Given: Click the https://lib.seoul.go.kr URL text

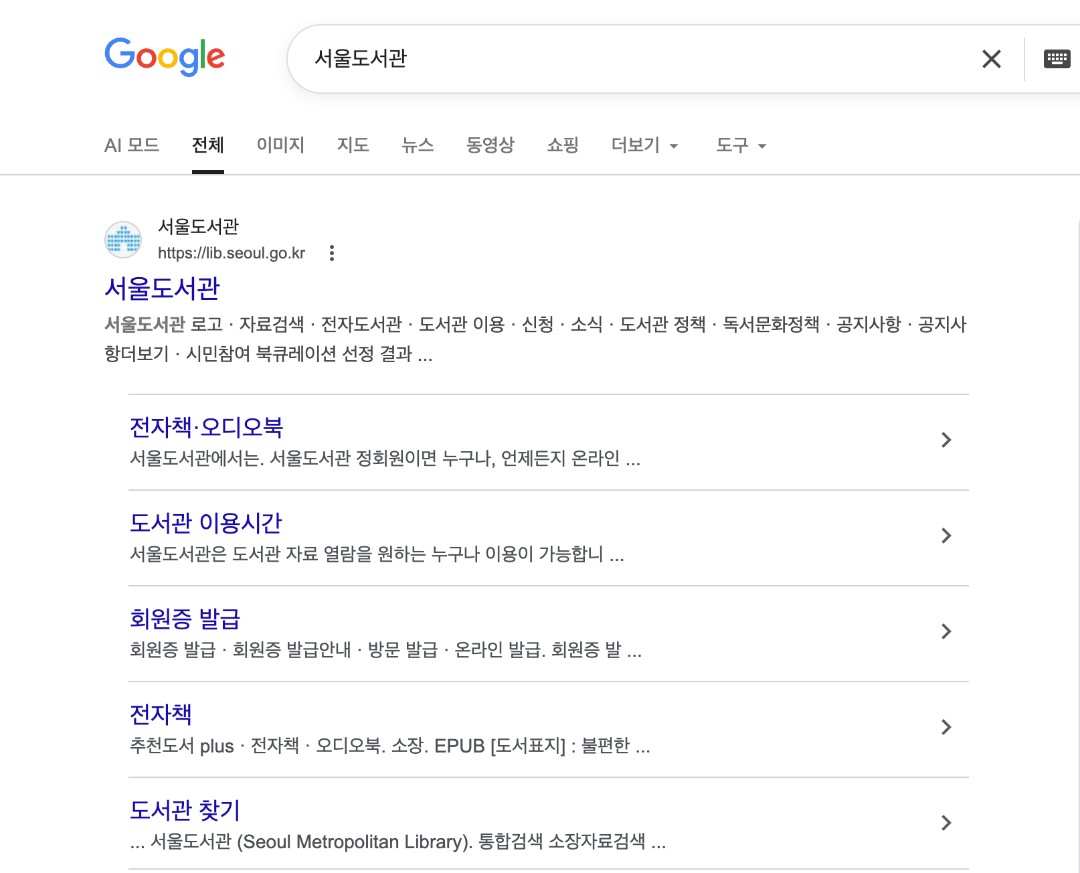Looking at the screenshot, I should coord(231,253).
